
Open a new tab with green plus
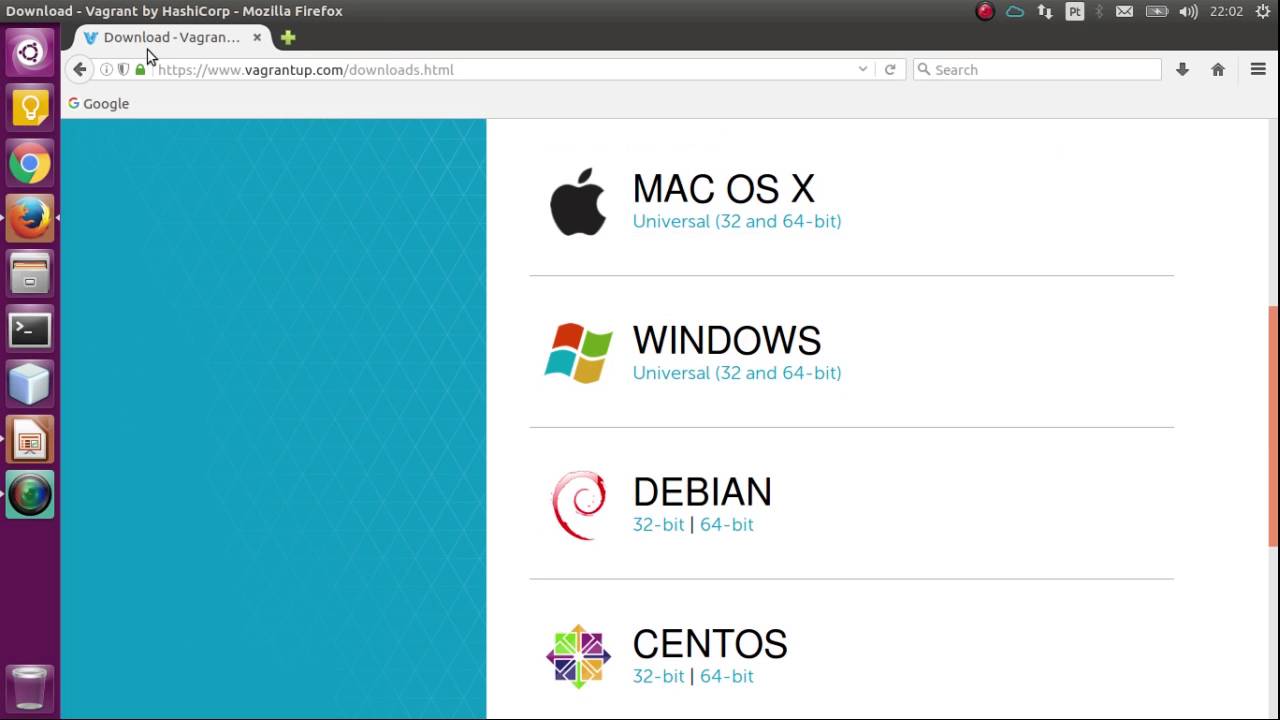click(288, 38)
